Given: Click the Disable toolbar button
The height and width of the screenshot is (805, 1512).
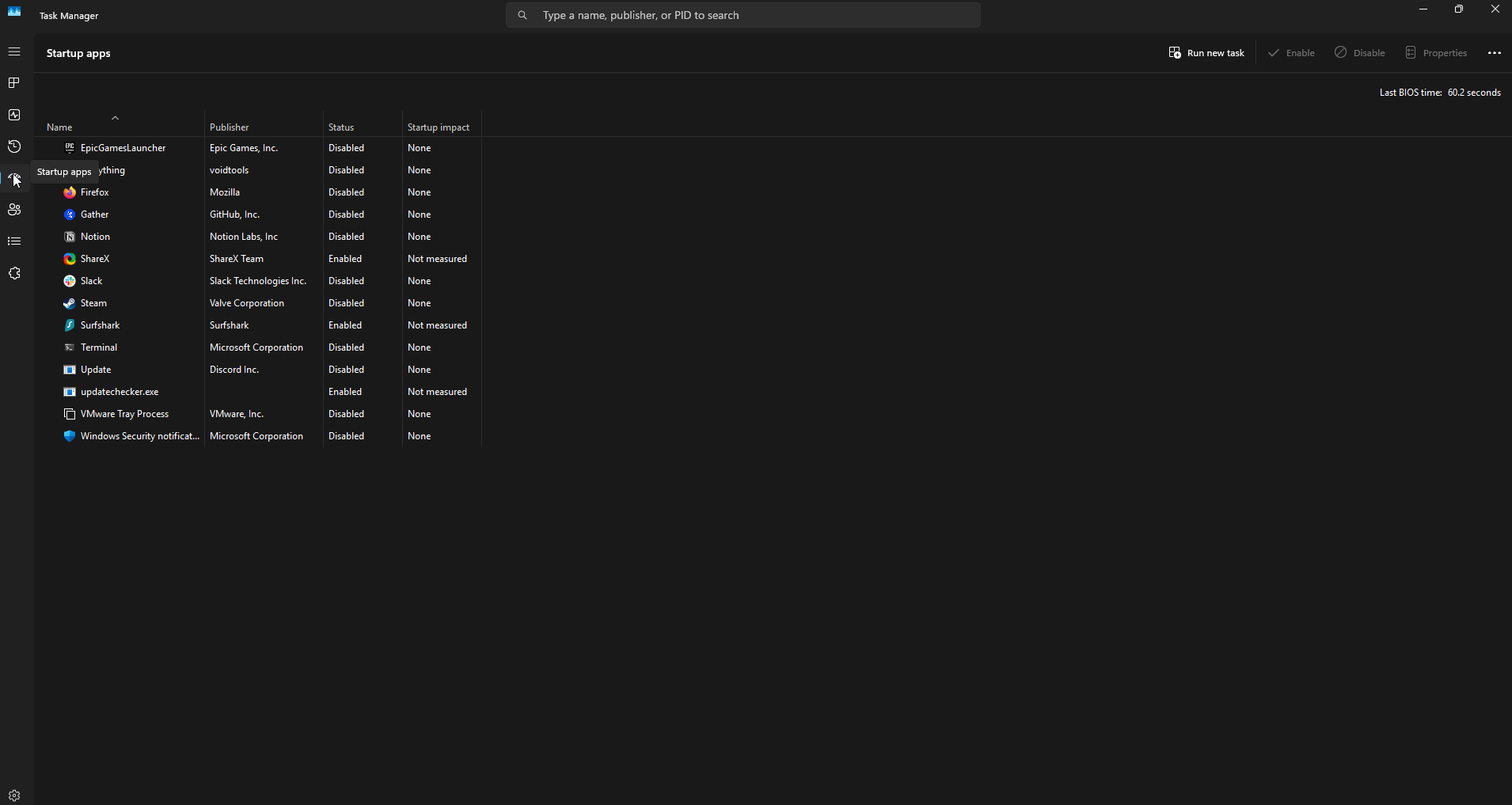Looking at the screenshot, I should coord(1359,53).
